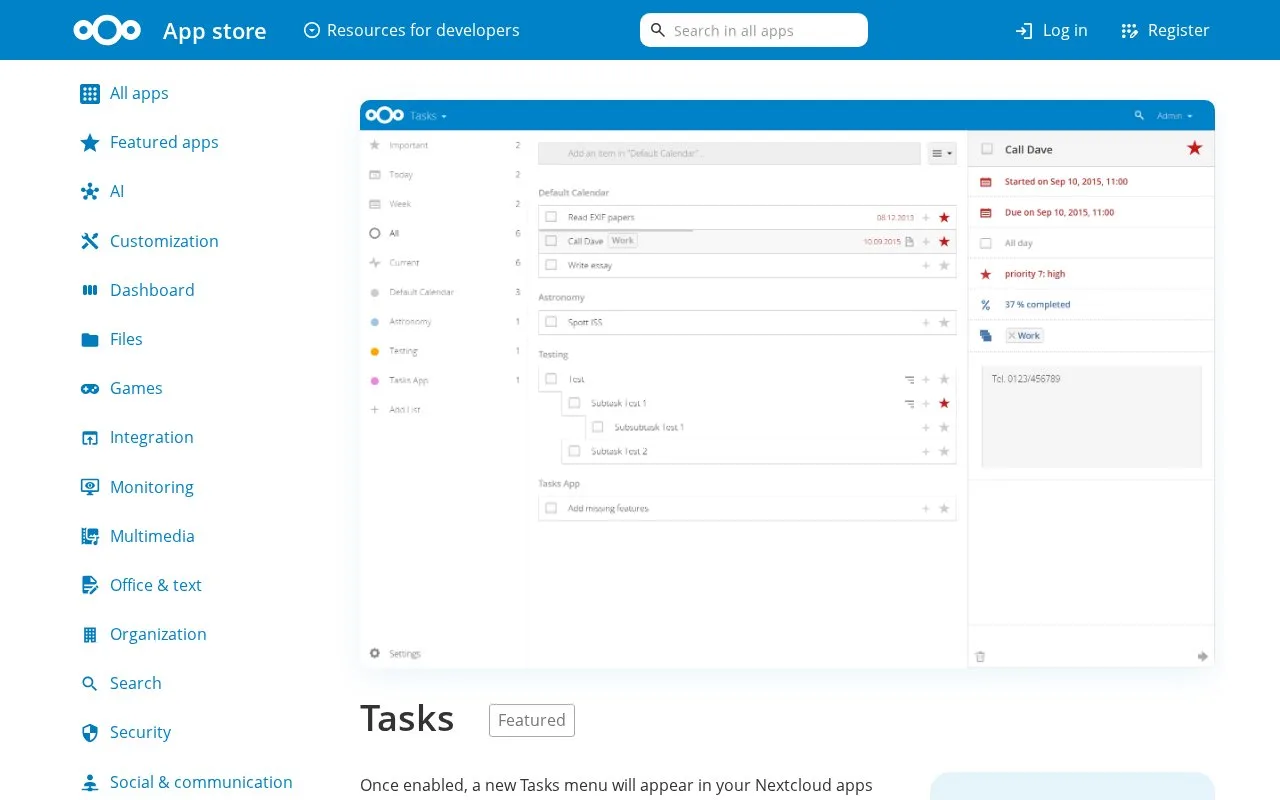Image resolution: width=1280 pixels, height=800 pixels.
Task: Select the All apps grid icon
Action: point(90,94)
